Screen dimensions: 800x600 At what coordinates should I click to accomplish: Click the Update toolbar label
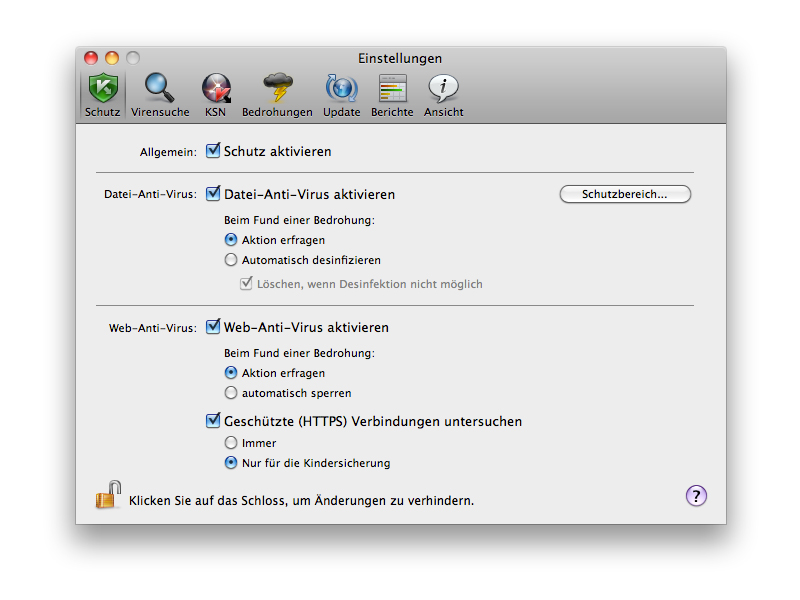pyautogui.click(x=341, y=112)
